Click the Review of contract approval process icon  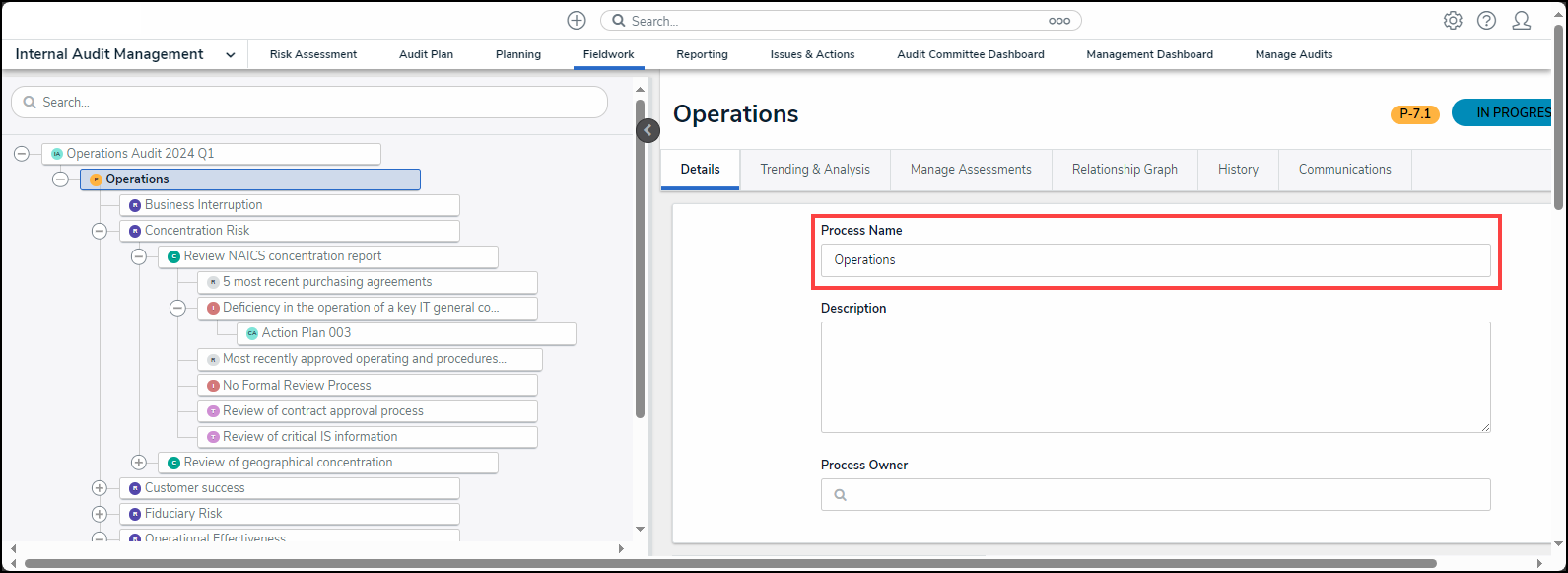click(x=213, y=411)
